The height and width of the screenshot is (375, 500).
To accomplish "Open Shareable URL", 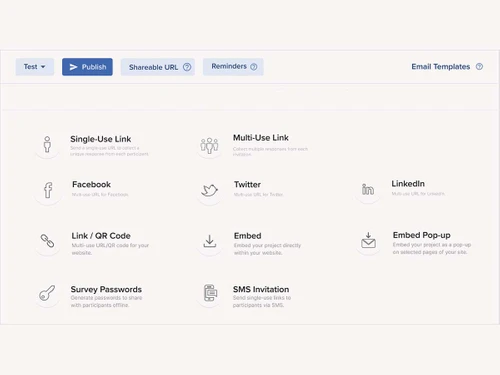I will 158,67.
